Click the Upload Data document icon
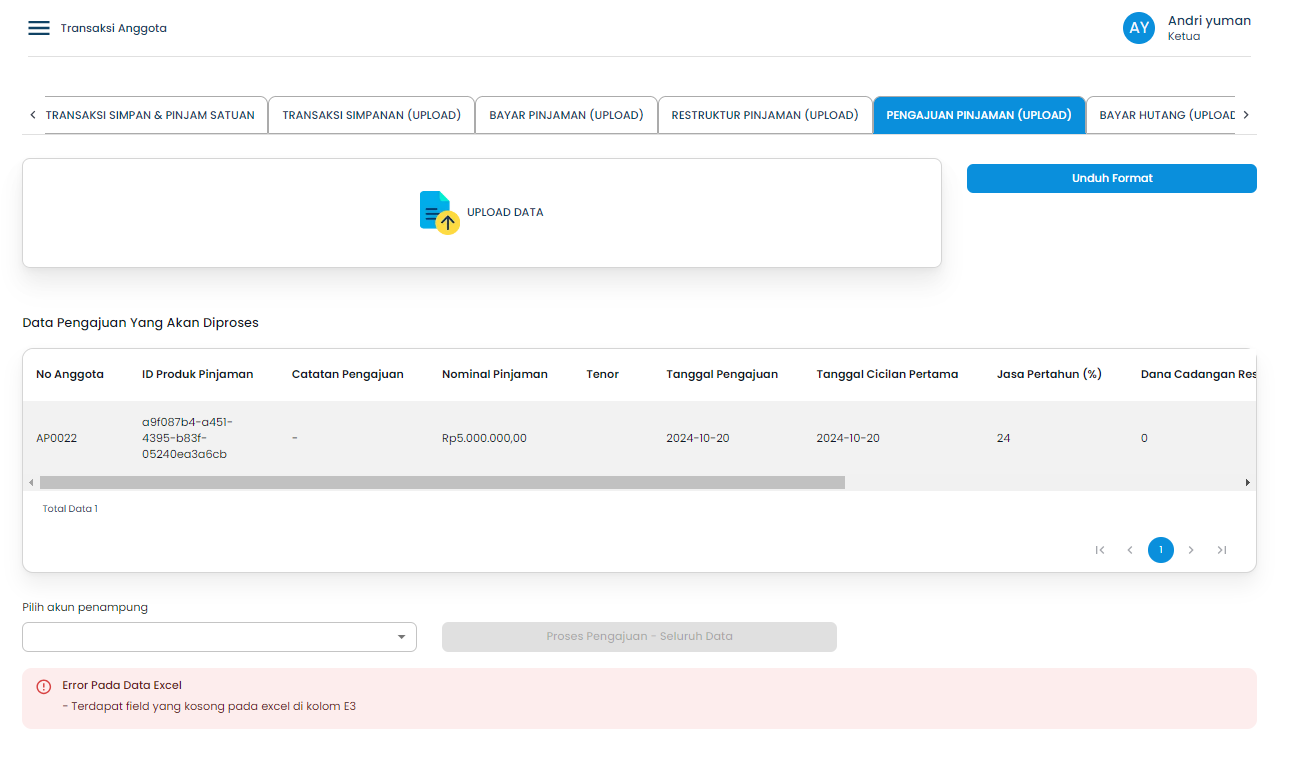The width and height of the screenshot is (1297, 778). tap(437, 211)
